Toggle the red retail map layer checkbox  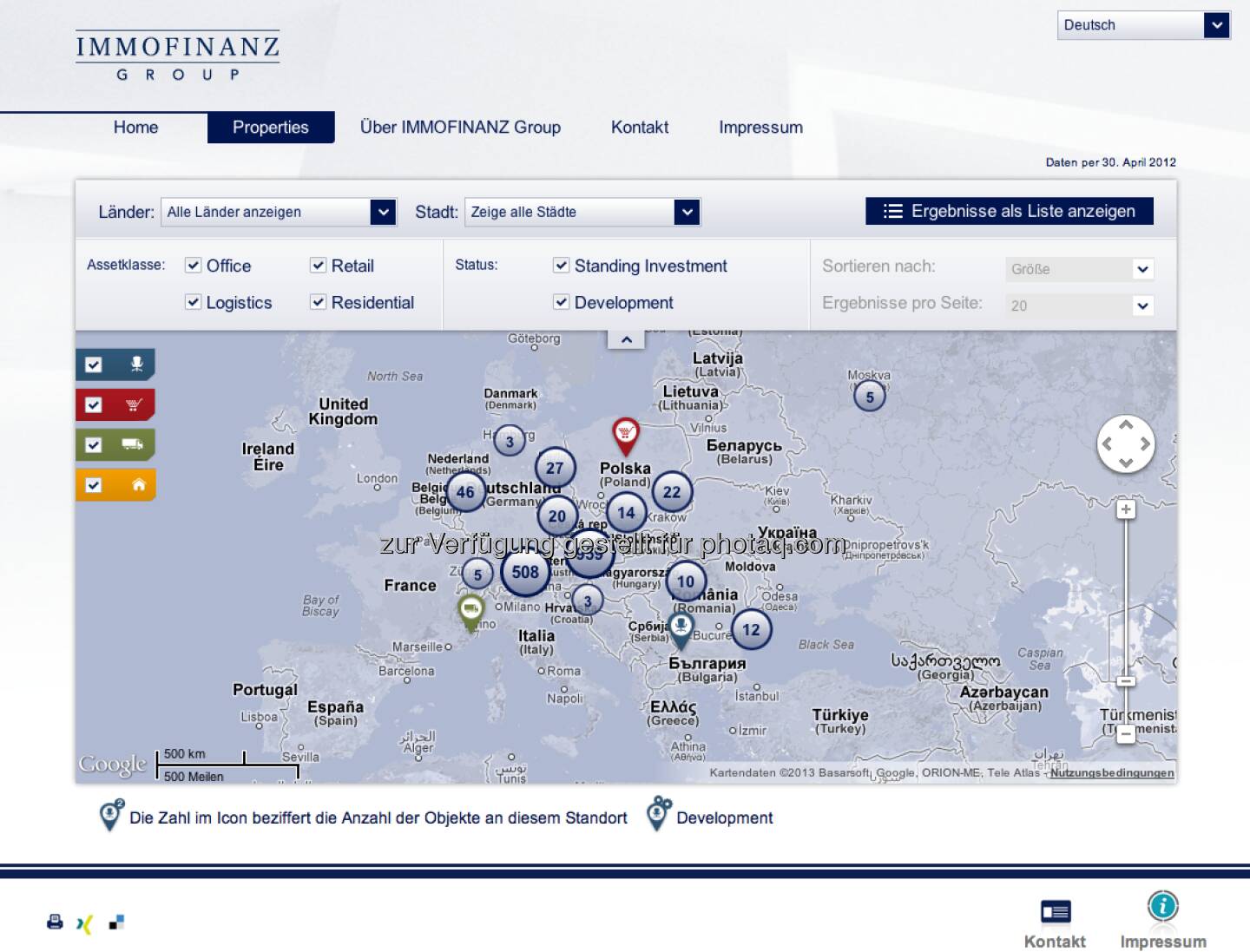[x=94, y=405]
